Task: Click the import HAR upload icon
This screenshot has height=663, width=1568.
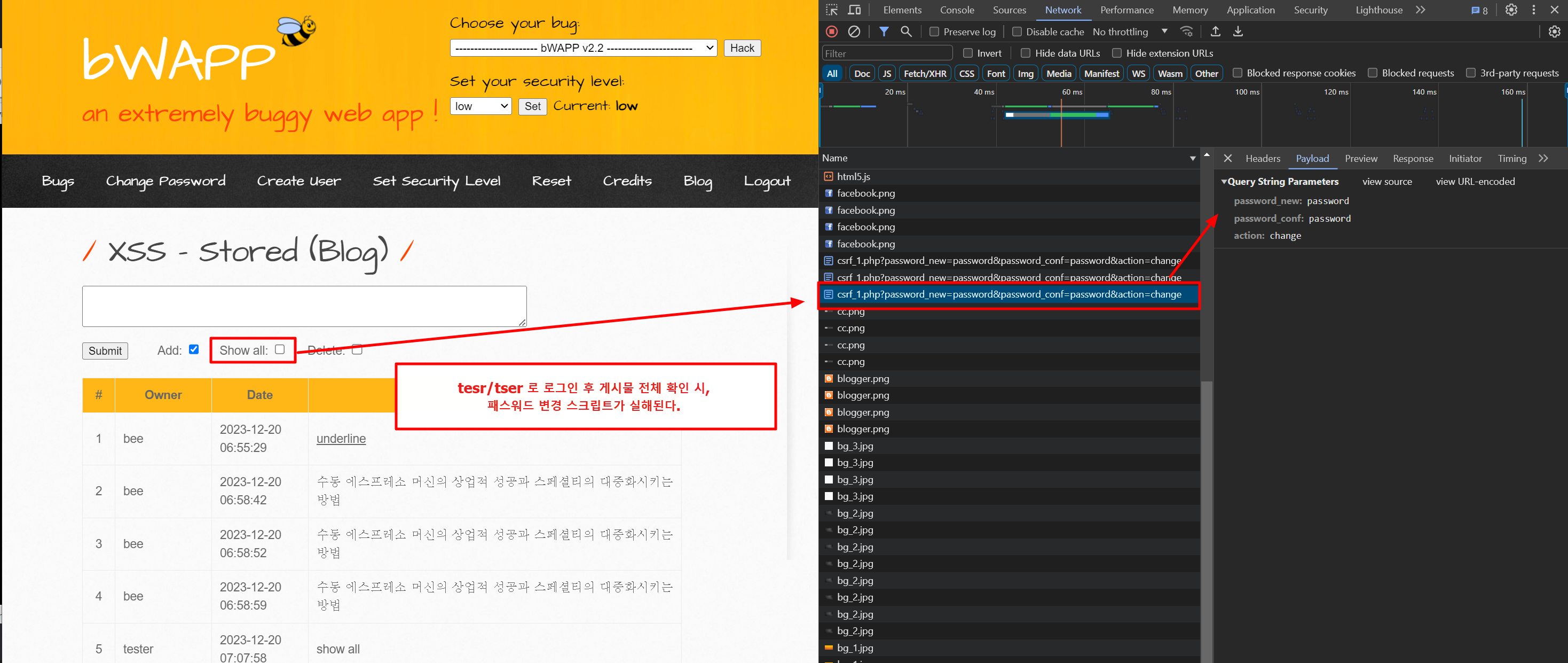Action: coord(1215,32)
